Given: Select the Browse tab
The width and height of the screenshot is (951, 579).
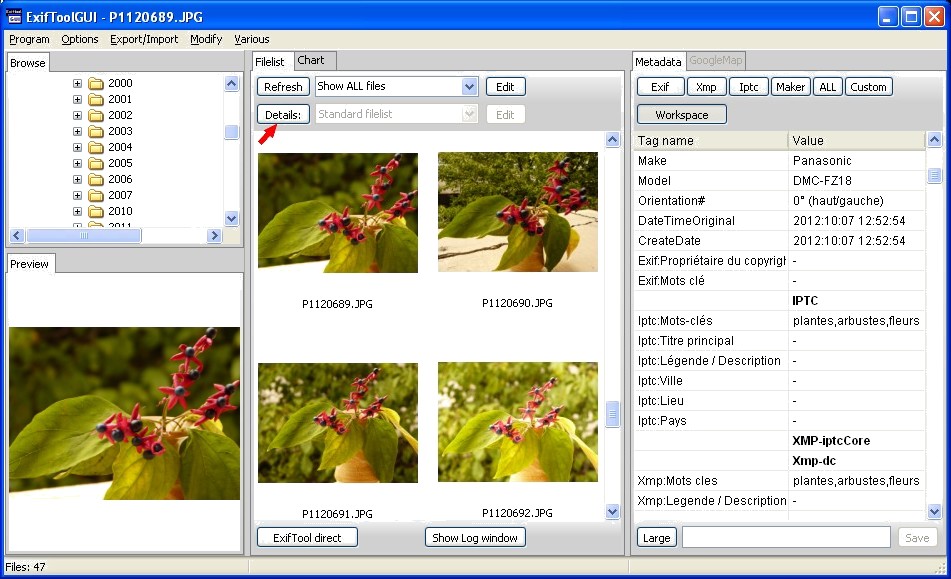Looking at the screenshot, I should (x=28, y=63).
